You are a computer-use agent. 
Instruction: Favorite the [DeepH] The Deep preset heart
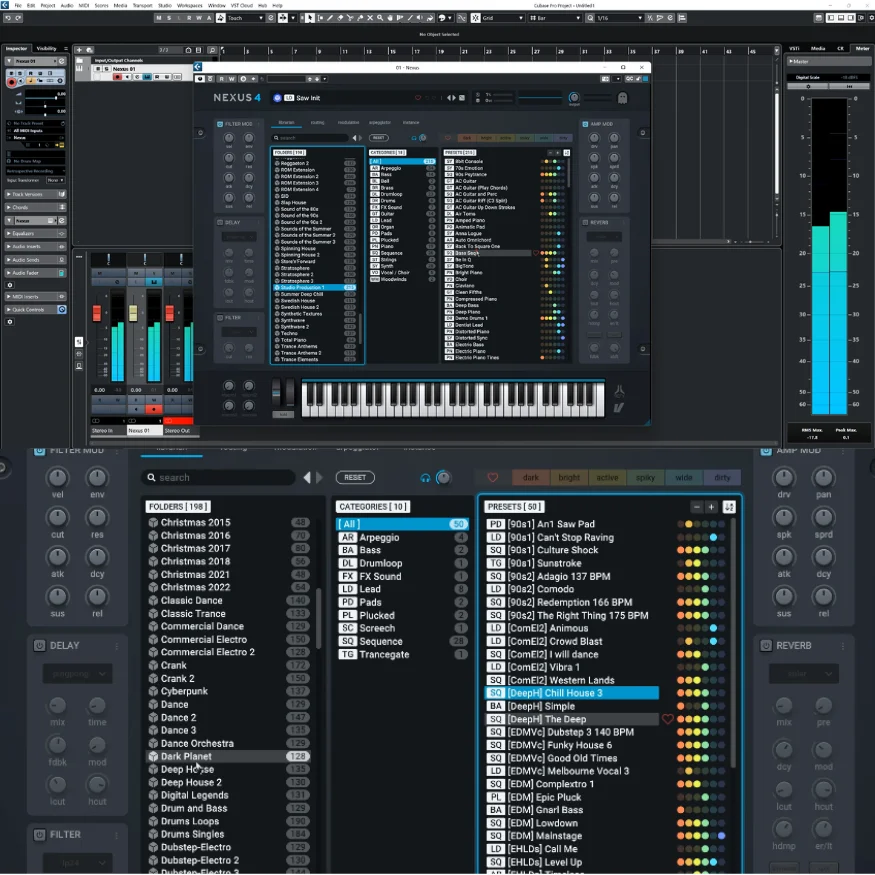(x=668, y=719)
